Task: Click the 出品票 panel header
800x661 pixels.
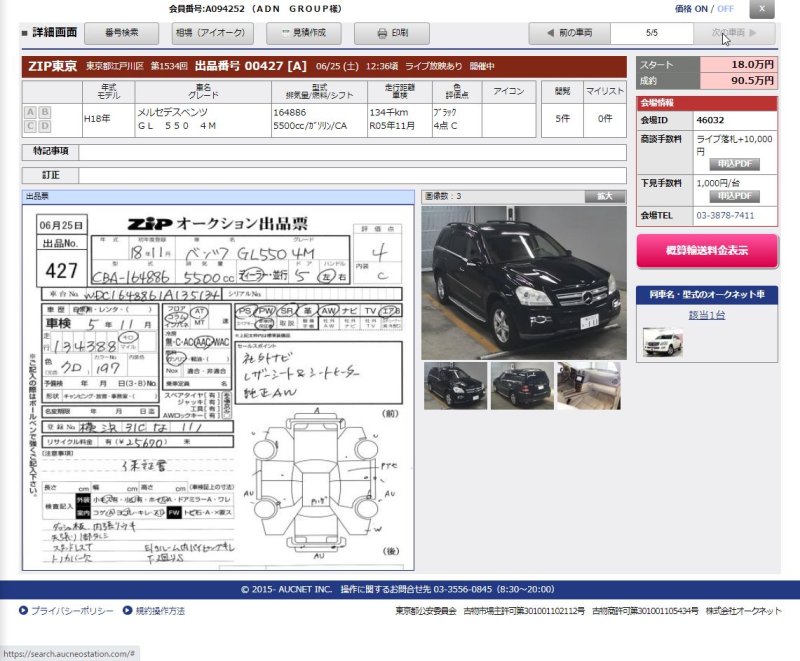Action: click(x=218, y=197)
